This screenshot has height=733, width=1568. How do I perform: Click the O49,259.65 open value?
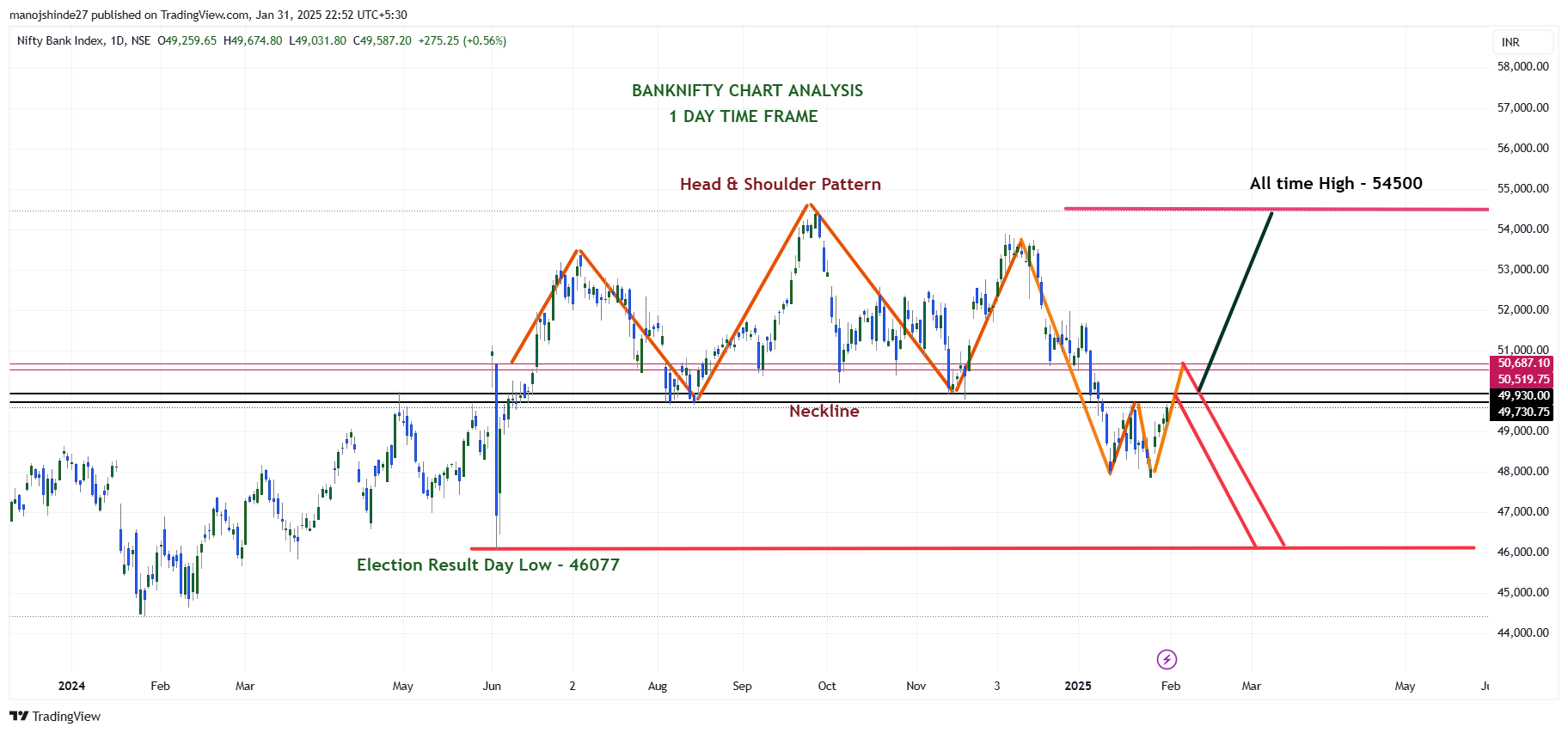click(187, 40)
